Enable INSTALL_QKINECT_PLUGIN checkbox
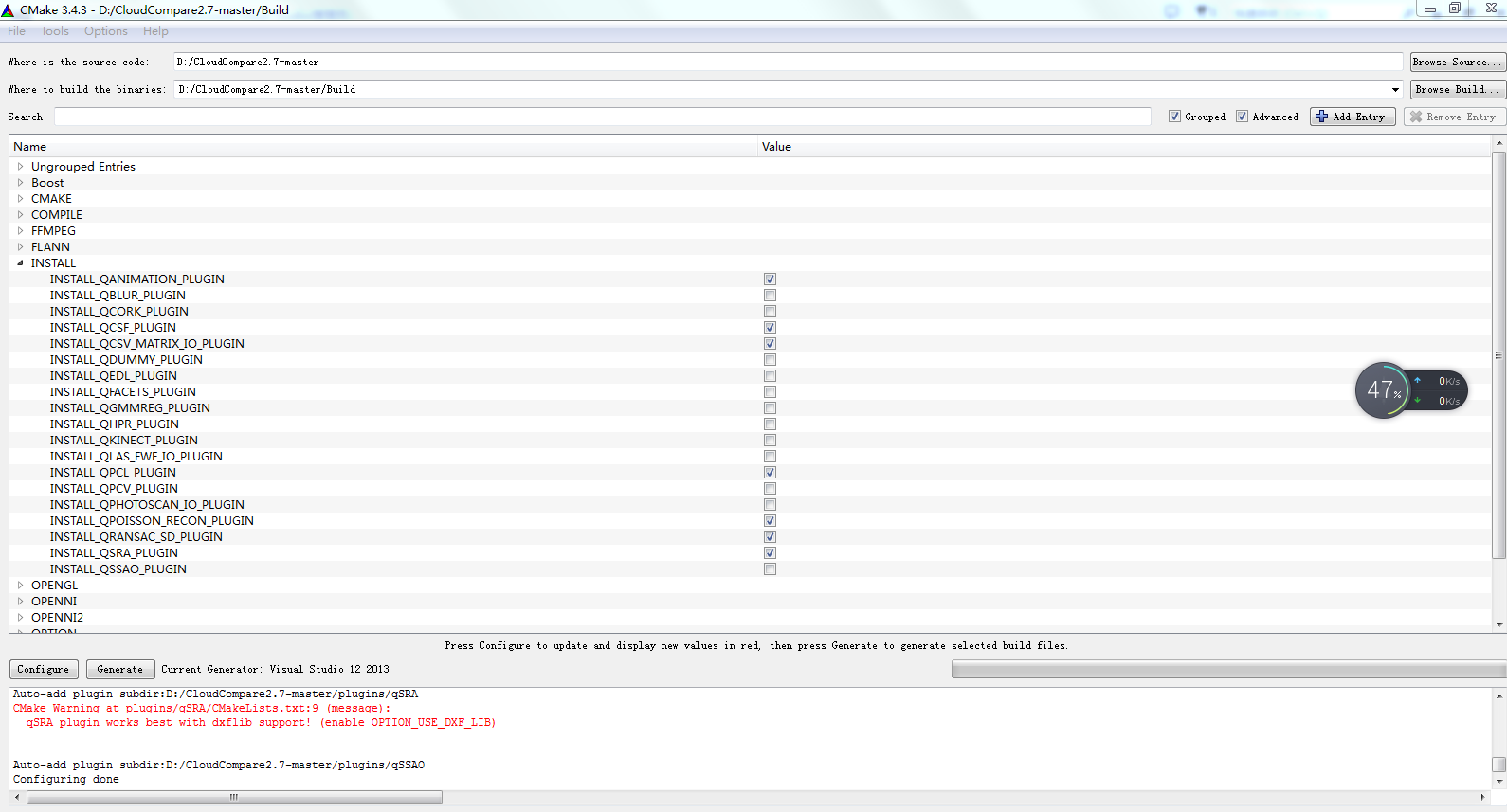The width and height of the screenshot is (1507, 812). click(770, 441)
